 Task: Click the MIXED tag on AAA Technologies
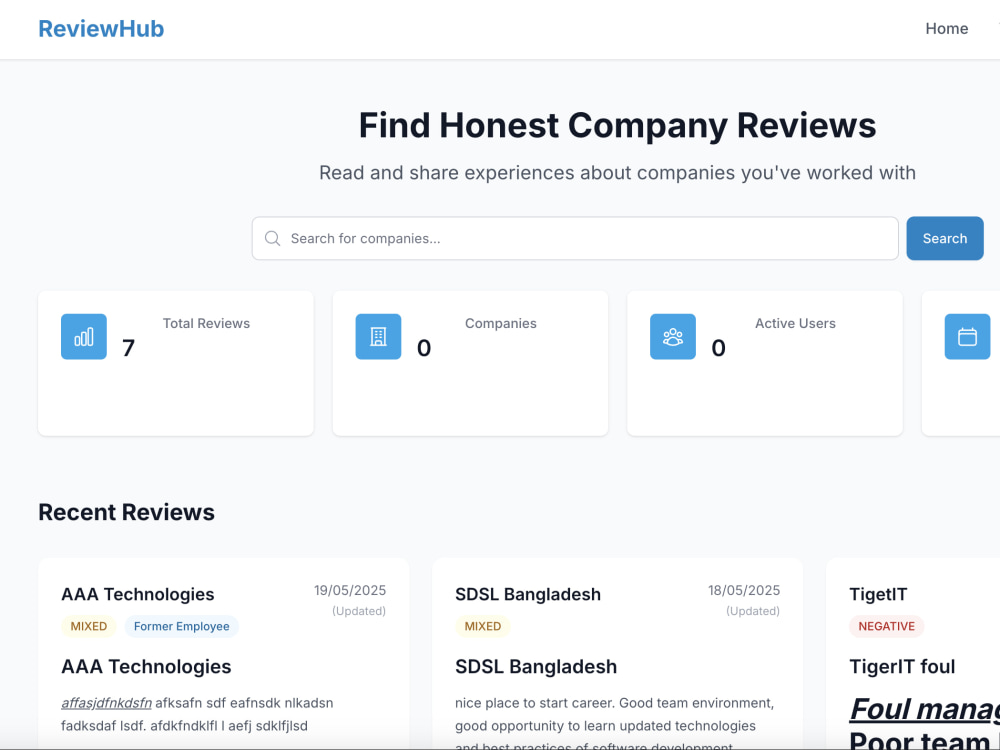[89, 626]
